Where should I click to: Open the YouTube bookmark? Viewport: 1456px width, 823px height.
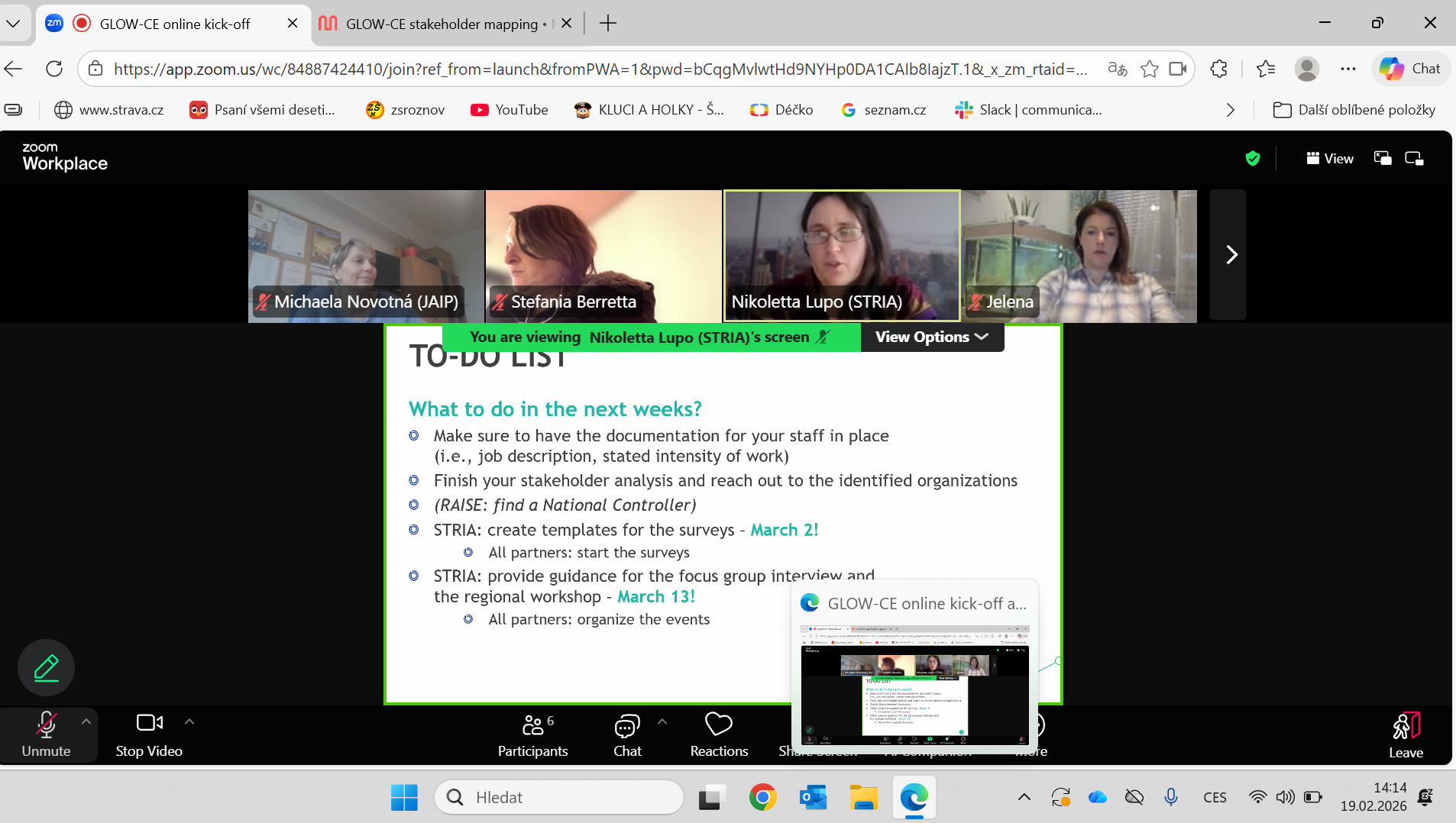[510, 110]
